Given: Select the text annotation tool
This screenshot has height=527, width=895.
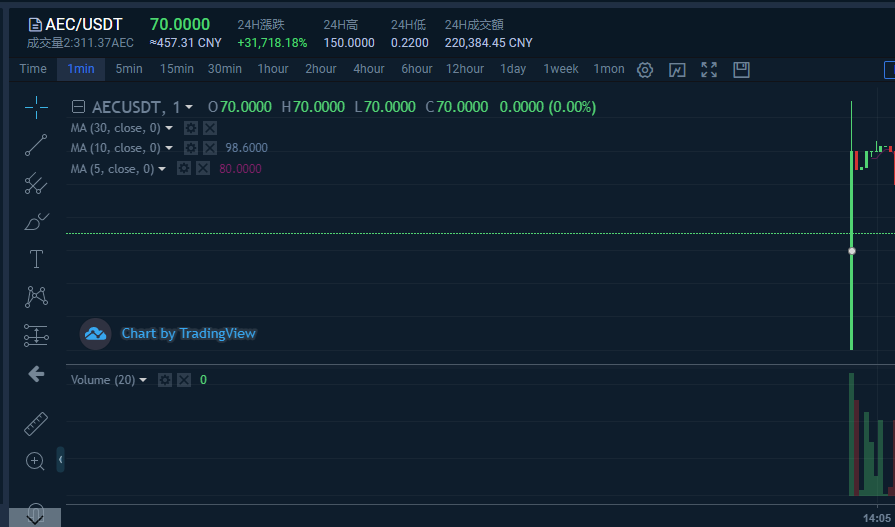Looking at the screenshot, I should coord(36,259).
